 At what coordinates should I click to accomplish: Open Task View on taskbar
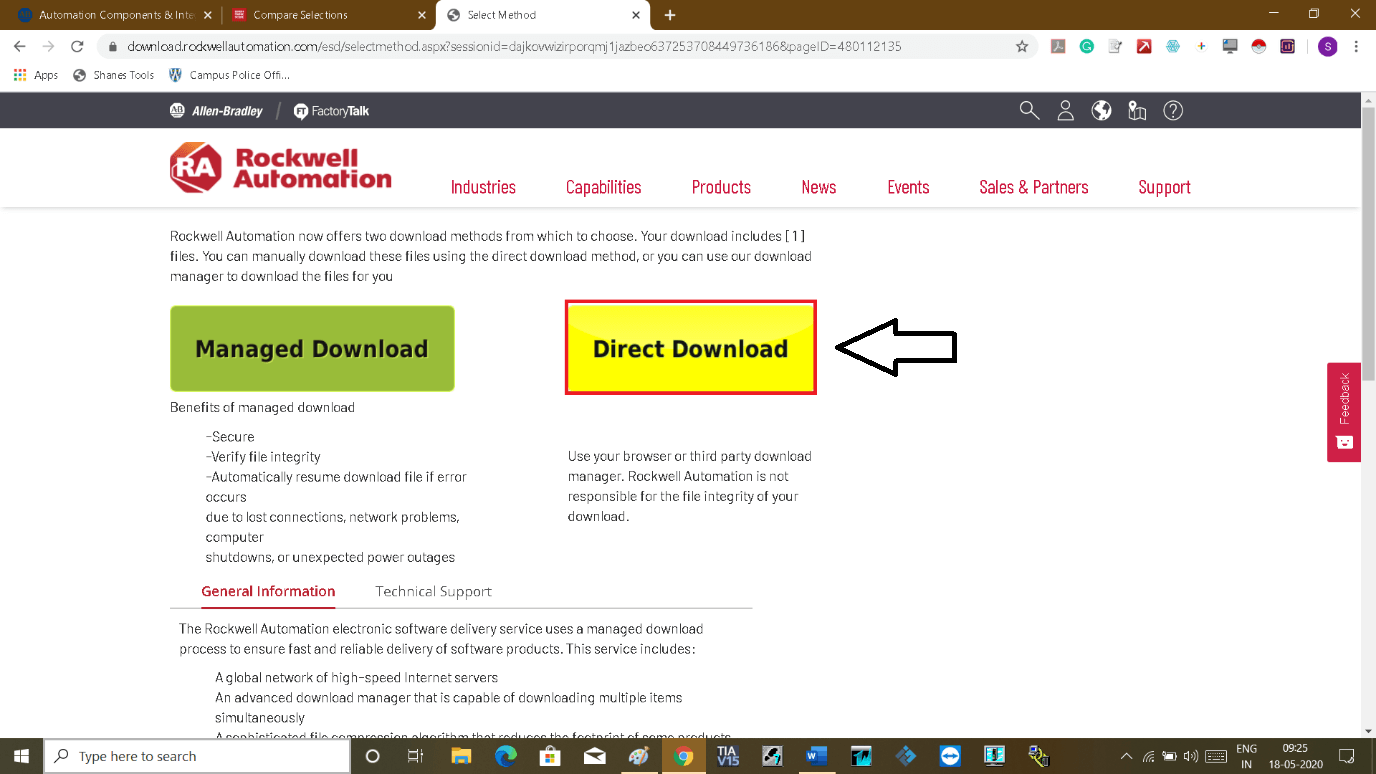coord(416,756)
